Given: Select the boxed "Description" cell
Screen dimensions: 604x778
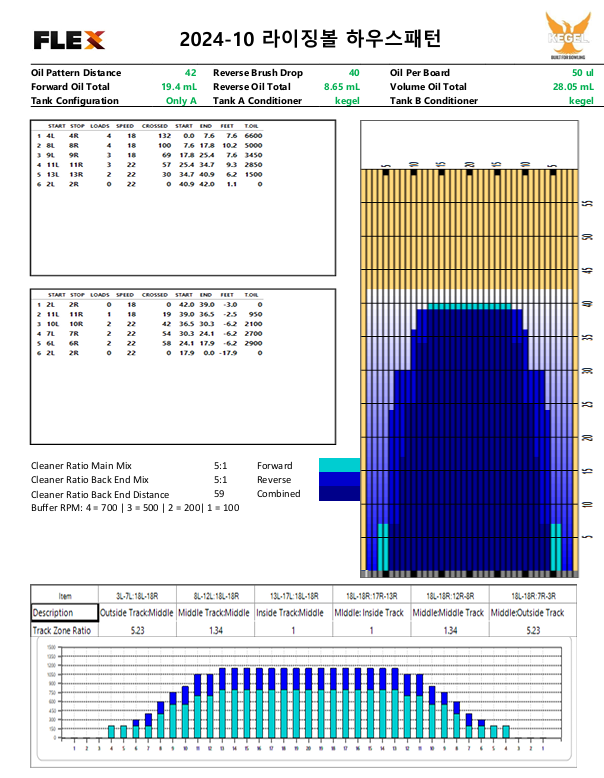Looking at the screenshot, I should pyautogui.click(x=65, y=612).
